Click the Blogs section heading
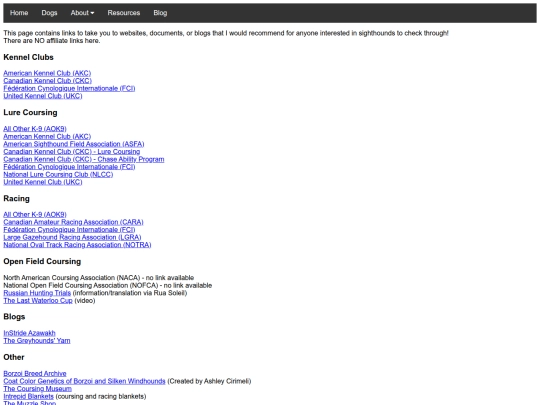Viewport: 540px width, 405px height. tap(14, 316)
